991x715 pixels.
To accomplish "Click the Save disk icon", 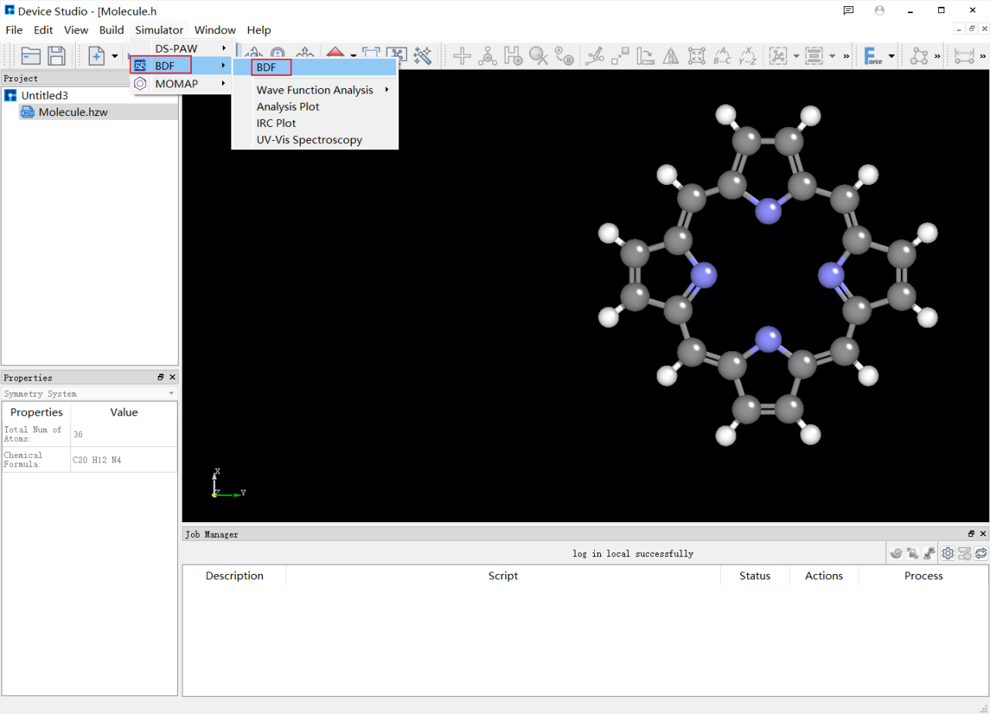I will pos(57,56).
